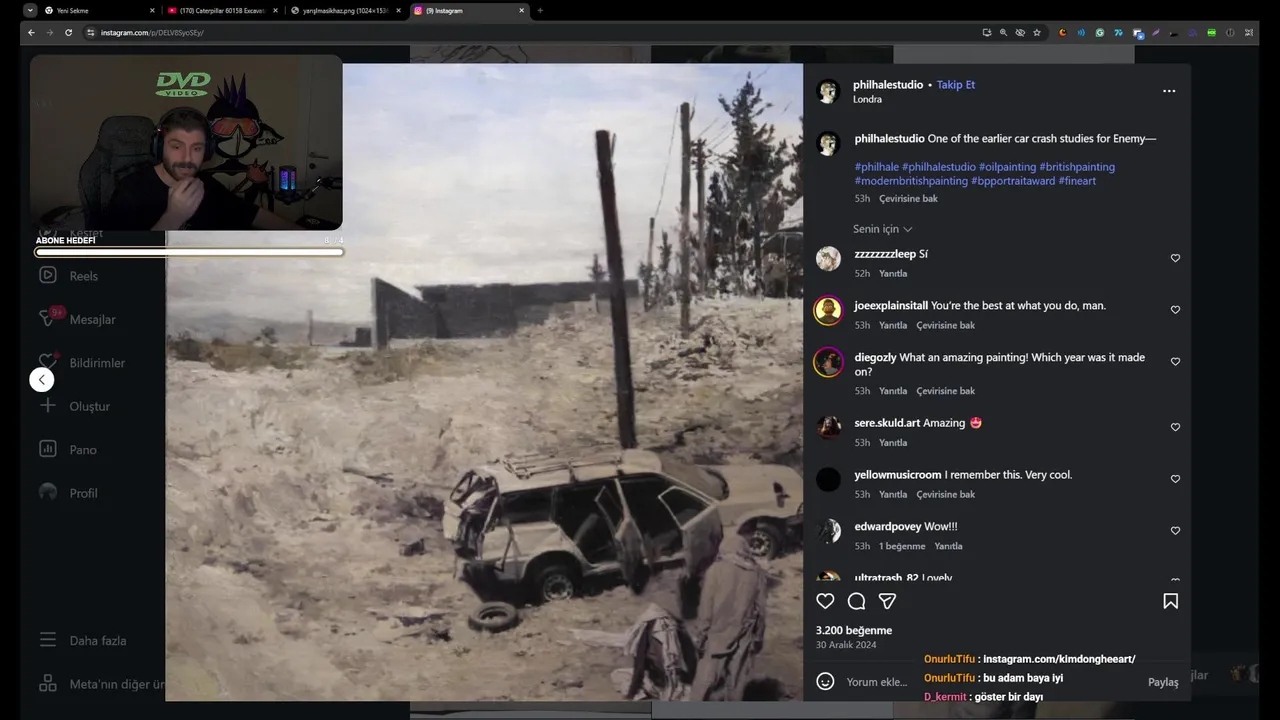
Task: Open the #britishpainting hashtag
Action: point(1077,167)
